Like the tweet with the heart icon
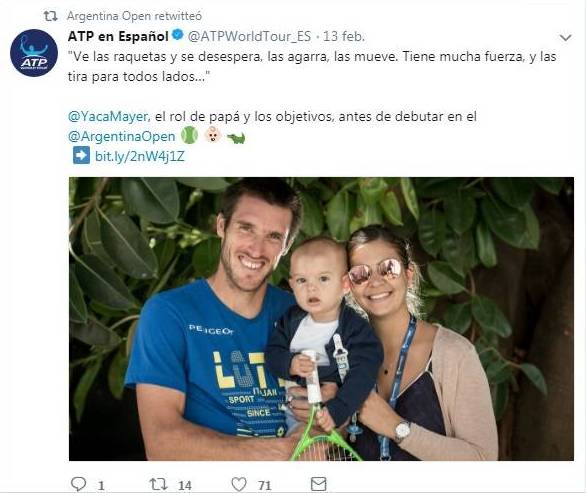The width and height of the screenshot is (586, 493). point(239,484)
